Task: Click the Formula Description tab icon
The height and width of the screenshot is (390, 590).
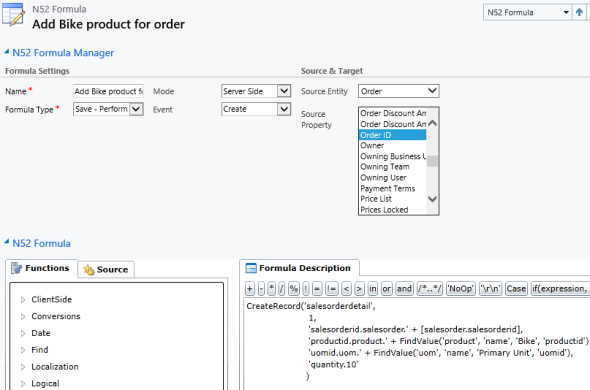Action: (251, 268)
